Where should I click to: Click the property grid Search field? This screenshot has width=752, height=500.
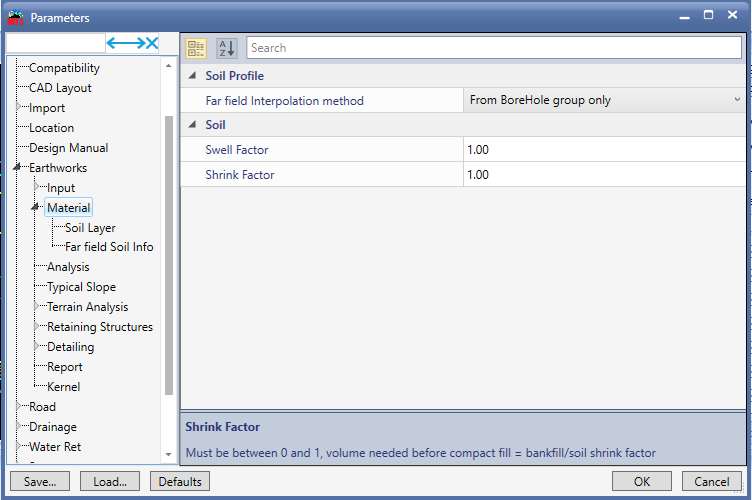494,48
